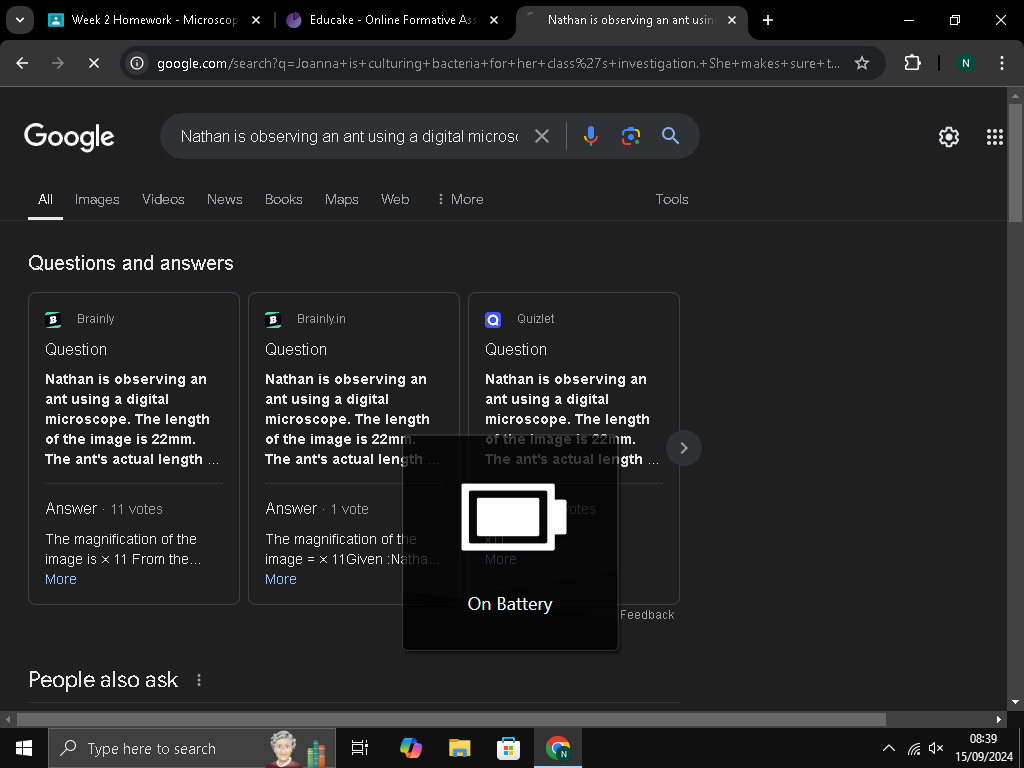Expand the More search filters menu

pyautogui.click(x=460, y=200)
